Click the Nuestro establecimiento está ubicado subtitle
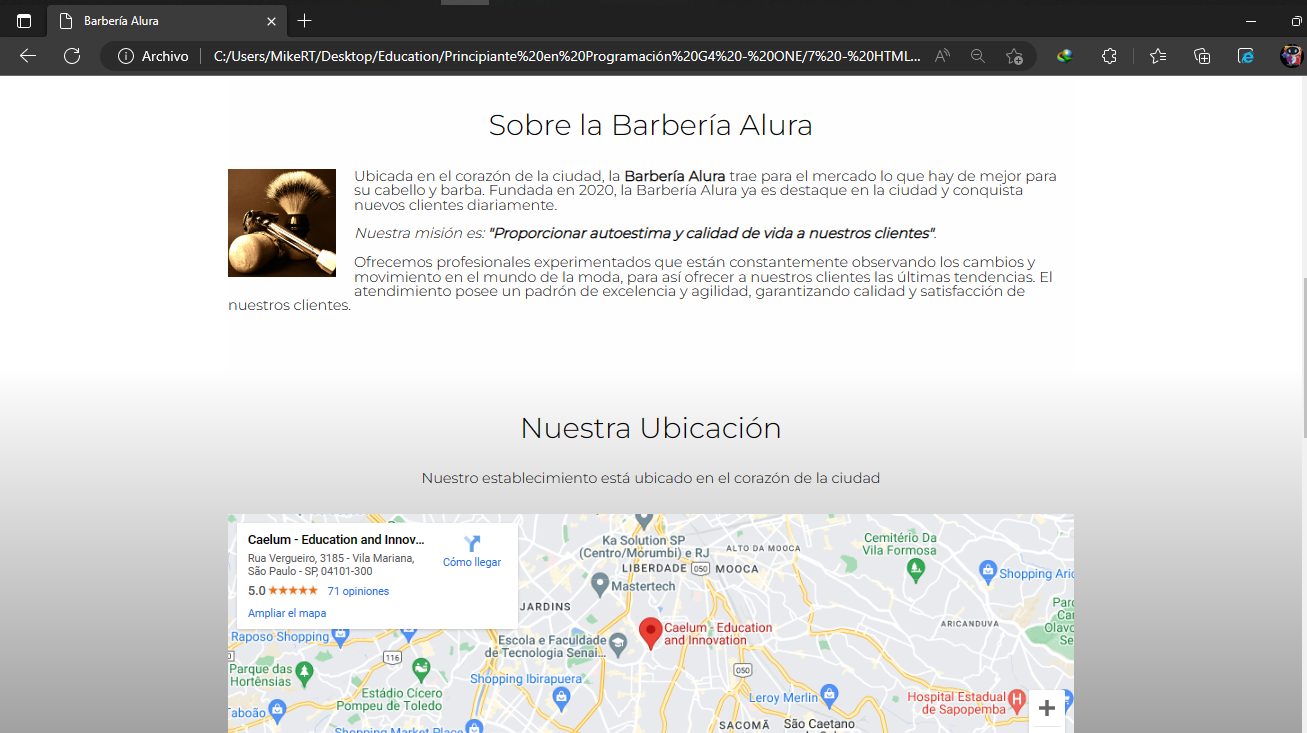The image size is (1307, 733). coord(650,478)
